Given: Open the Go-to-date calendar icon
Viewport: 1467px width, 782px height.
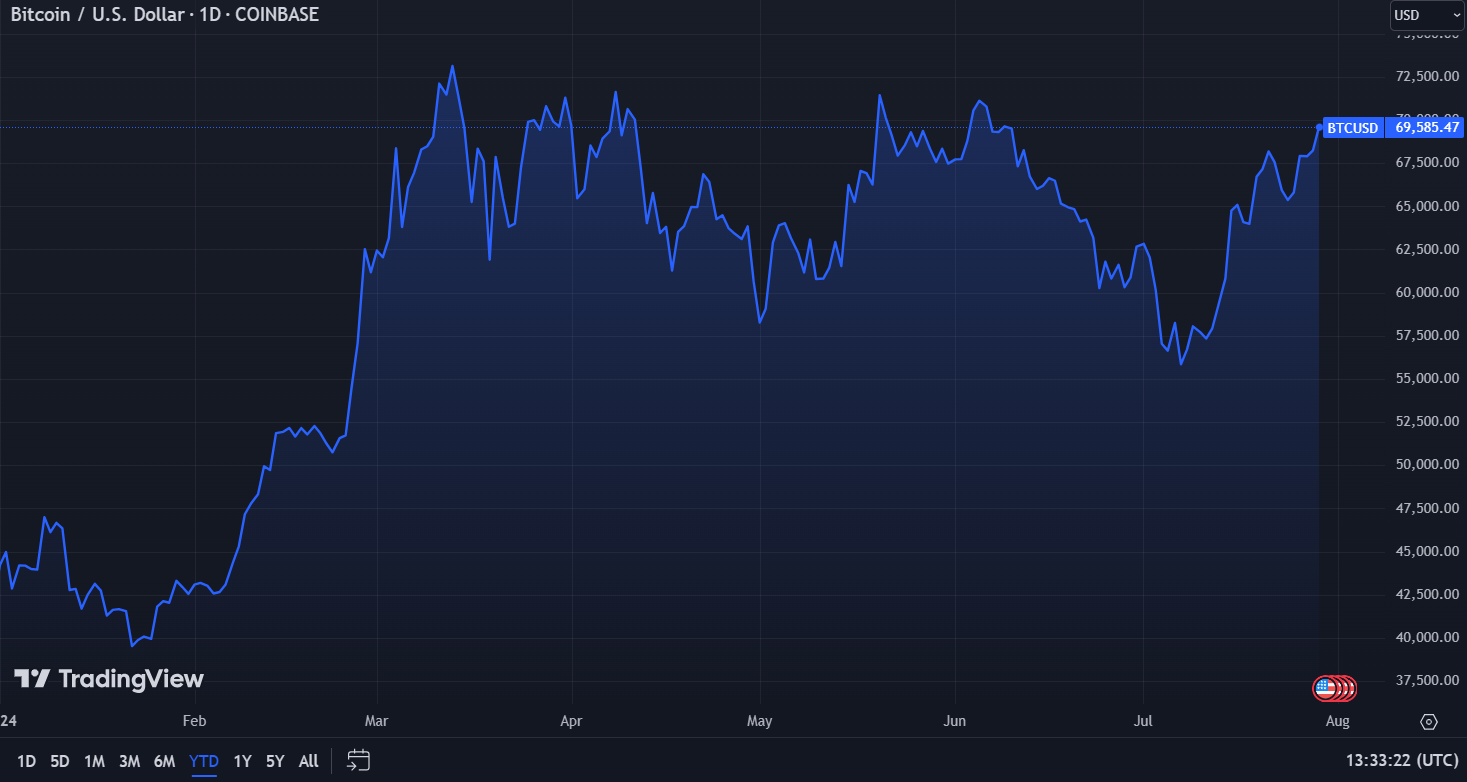Looking at the screenshot, I should (x=358, y=761).
